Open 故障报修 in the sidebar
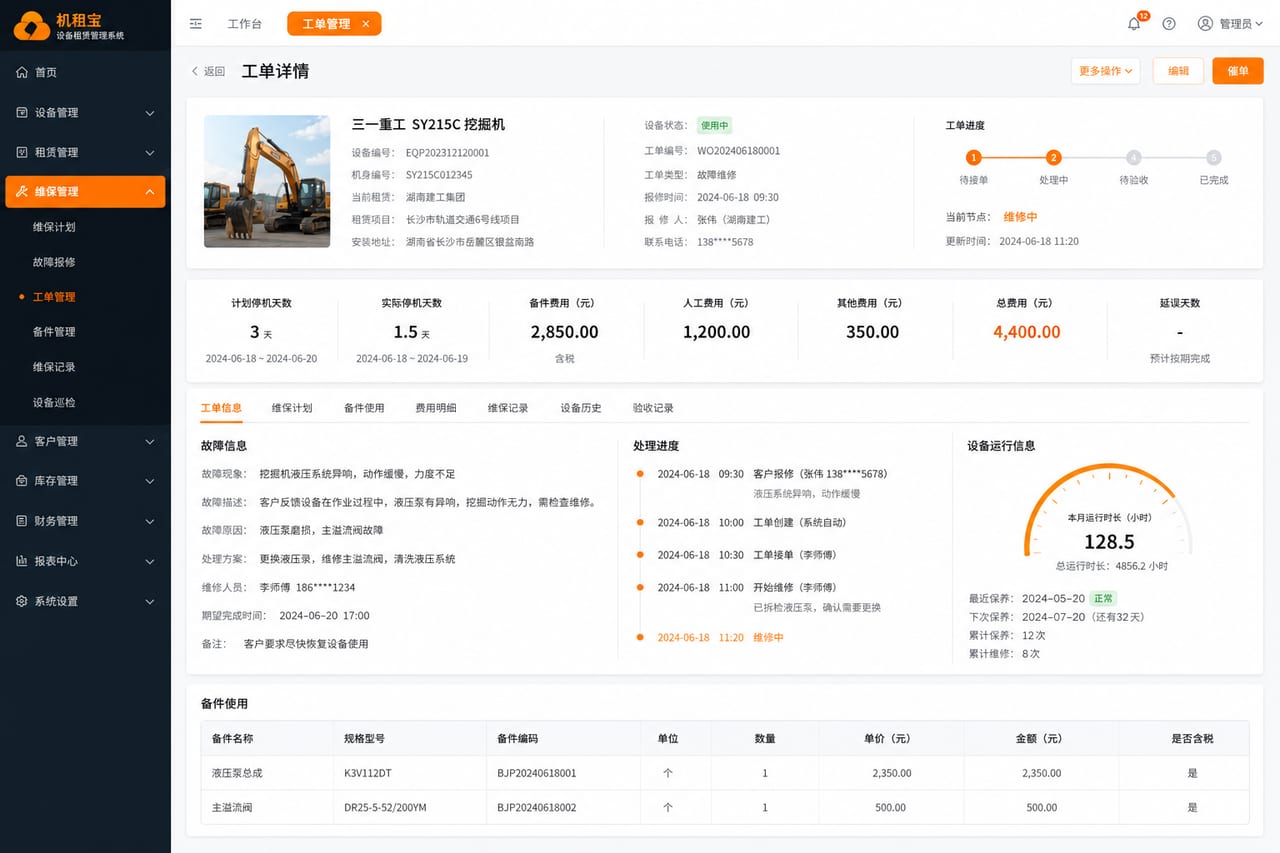Screen dimensions: 1280x853 pos(54,262)
